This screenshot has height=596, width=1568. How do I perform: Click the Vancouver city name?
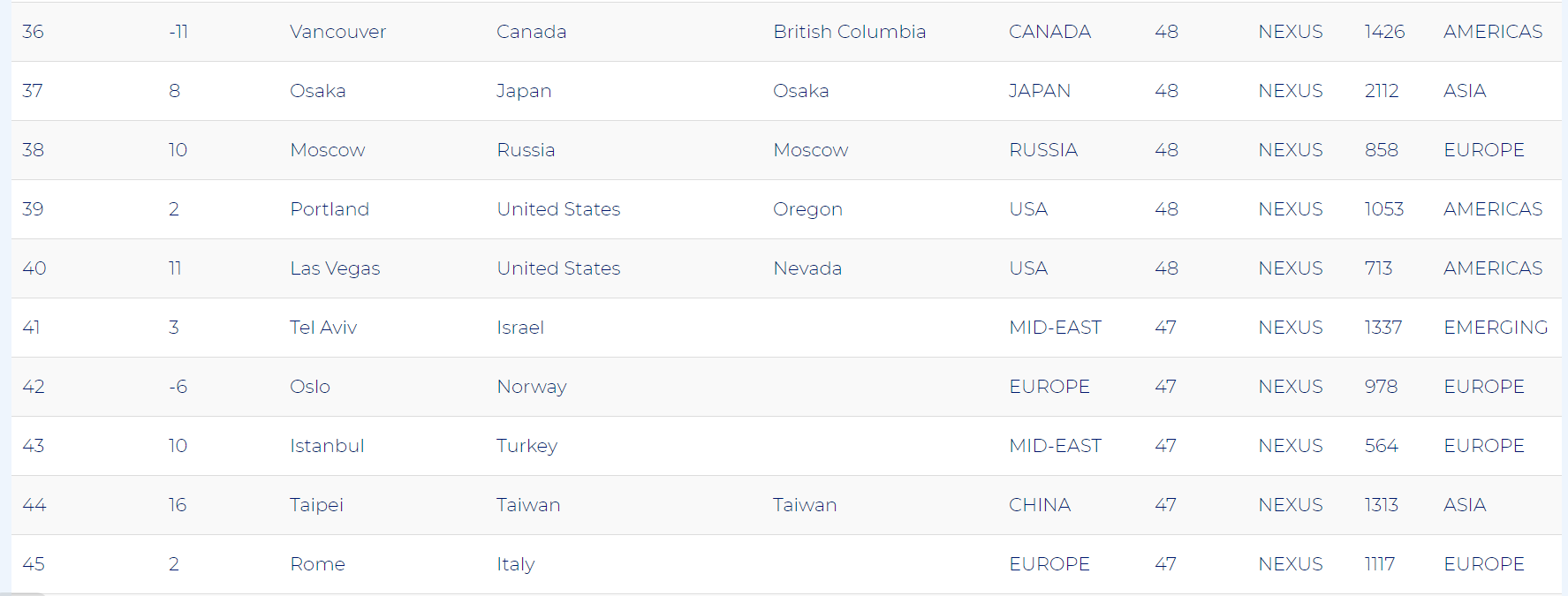(337, 32)
